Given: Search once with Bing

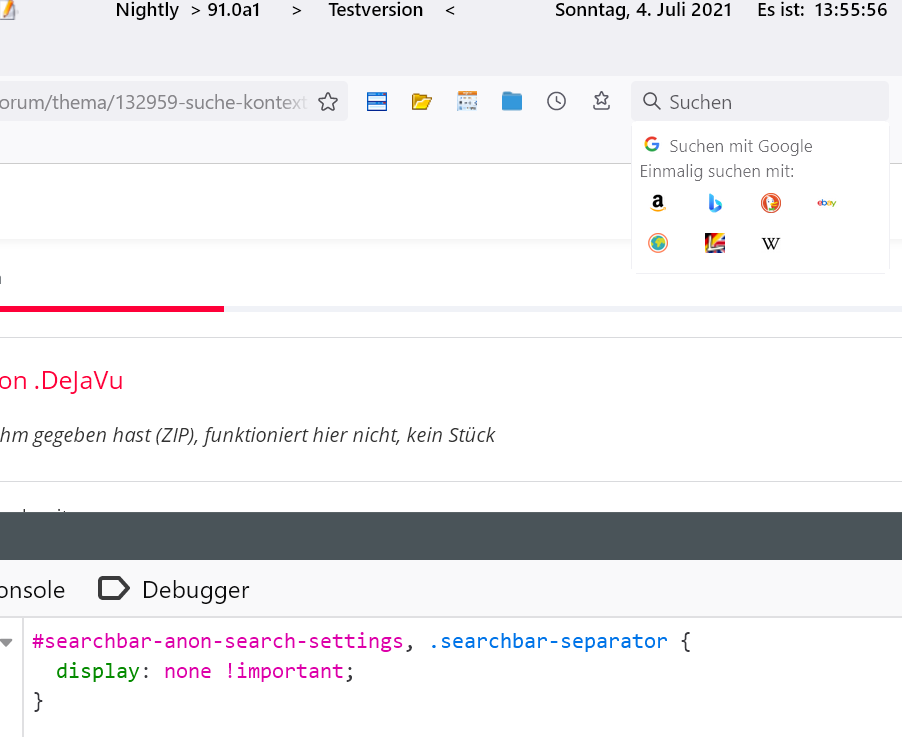Looking at the screenshot, I should (714, 203).
